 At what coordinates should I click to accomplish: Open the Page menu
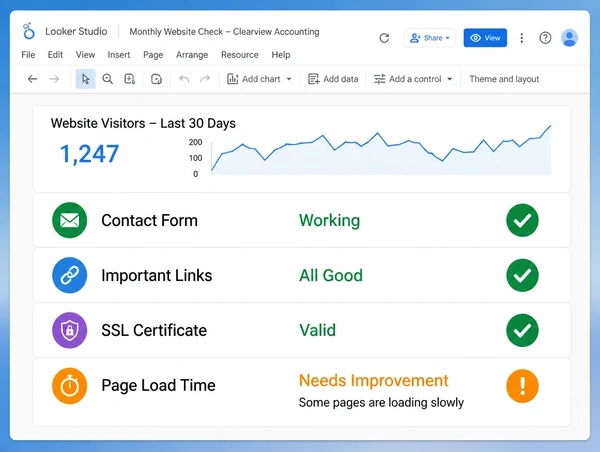pyautogui.click(x=153, y=55)
